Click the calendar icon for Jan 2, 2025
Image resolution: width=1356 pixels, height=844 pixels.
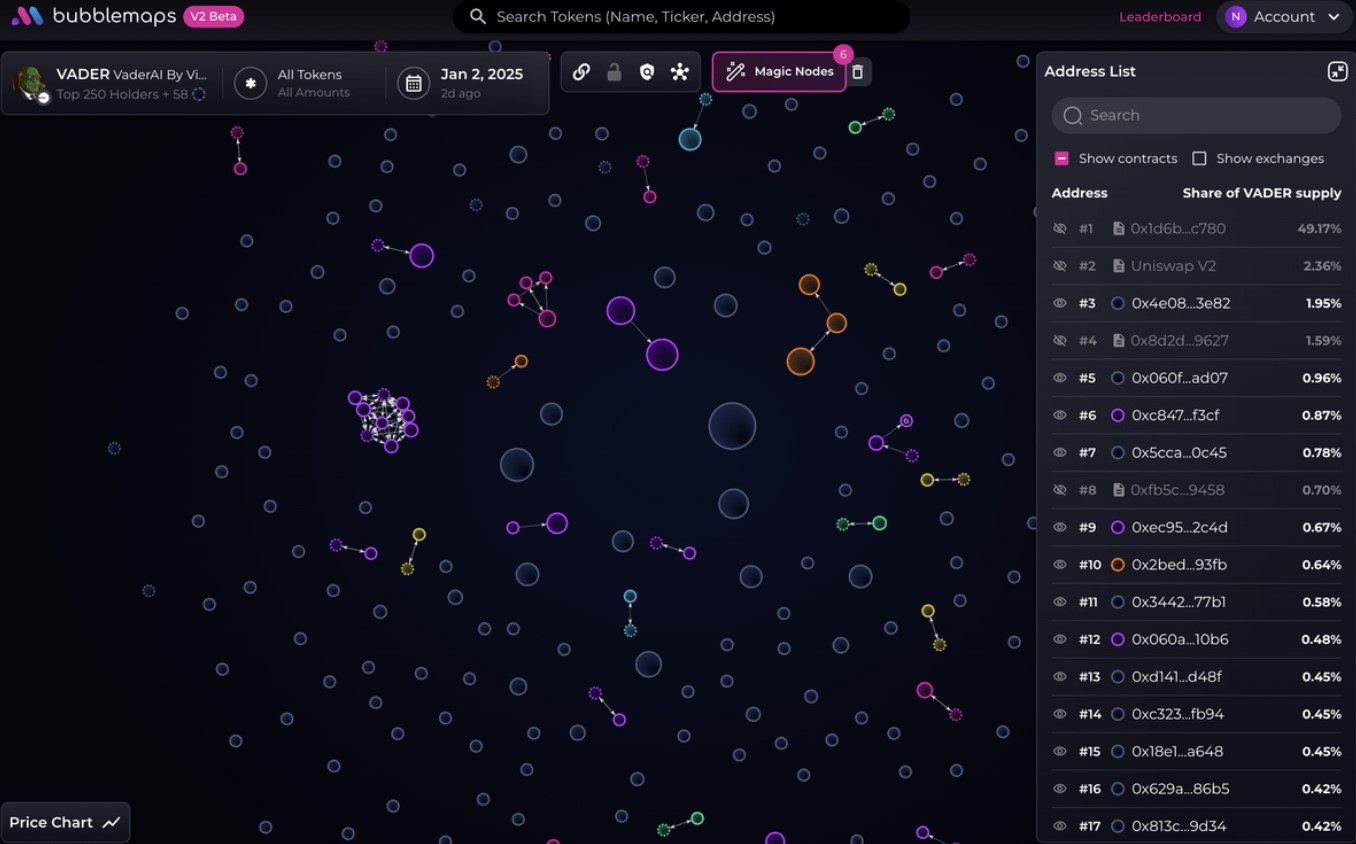click(x=413, y=83)
